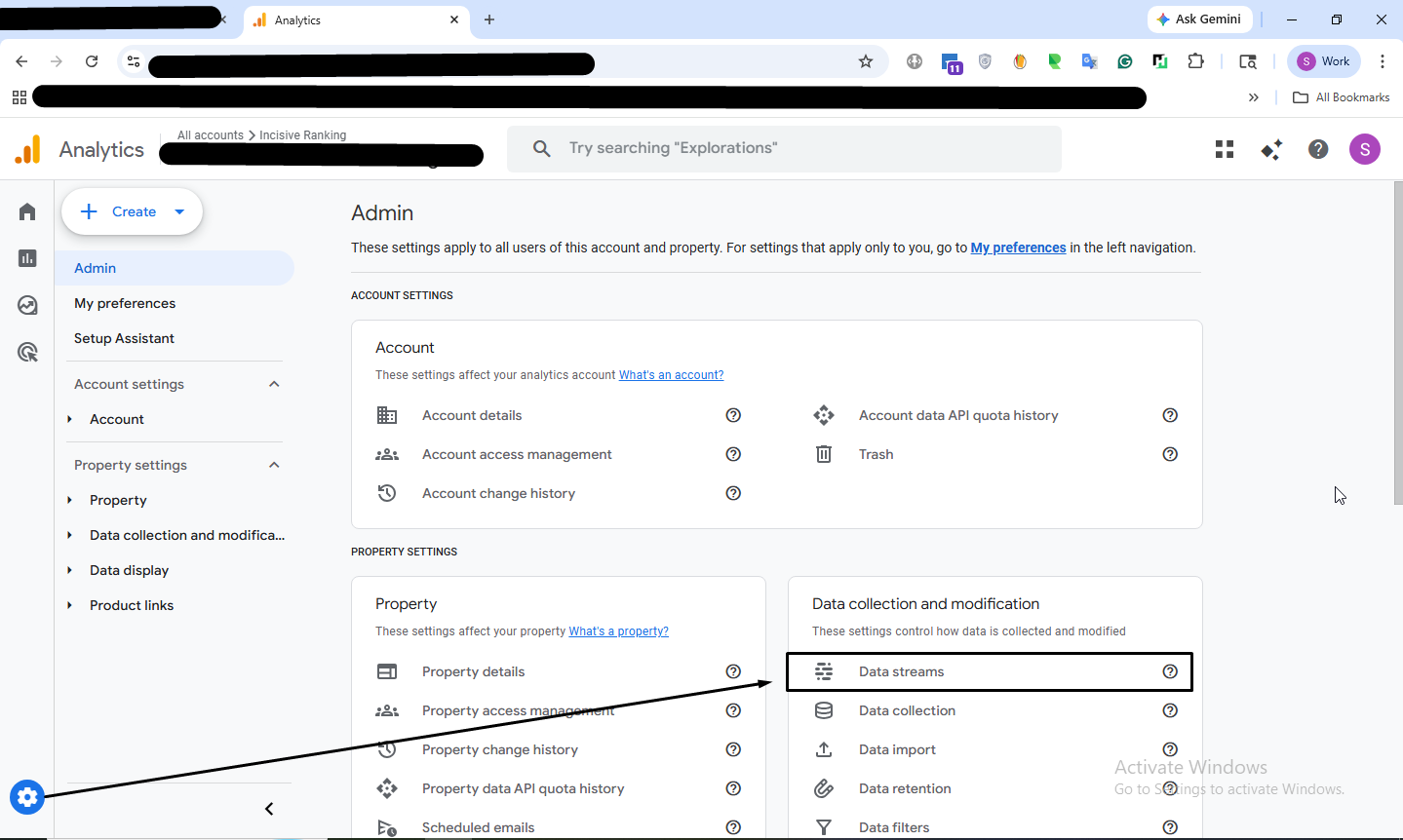Click help icon beside Trash
1403x840 pixels.
point(1170,454)
